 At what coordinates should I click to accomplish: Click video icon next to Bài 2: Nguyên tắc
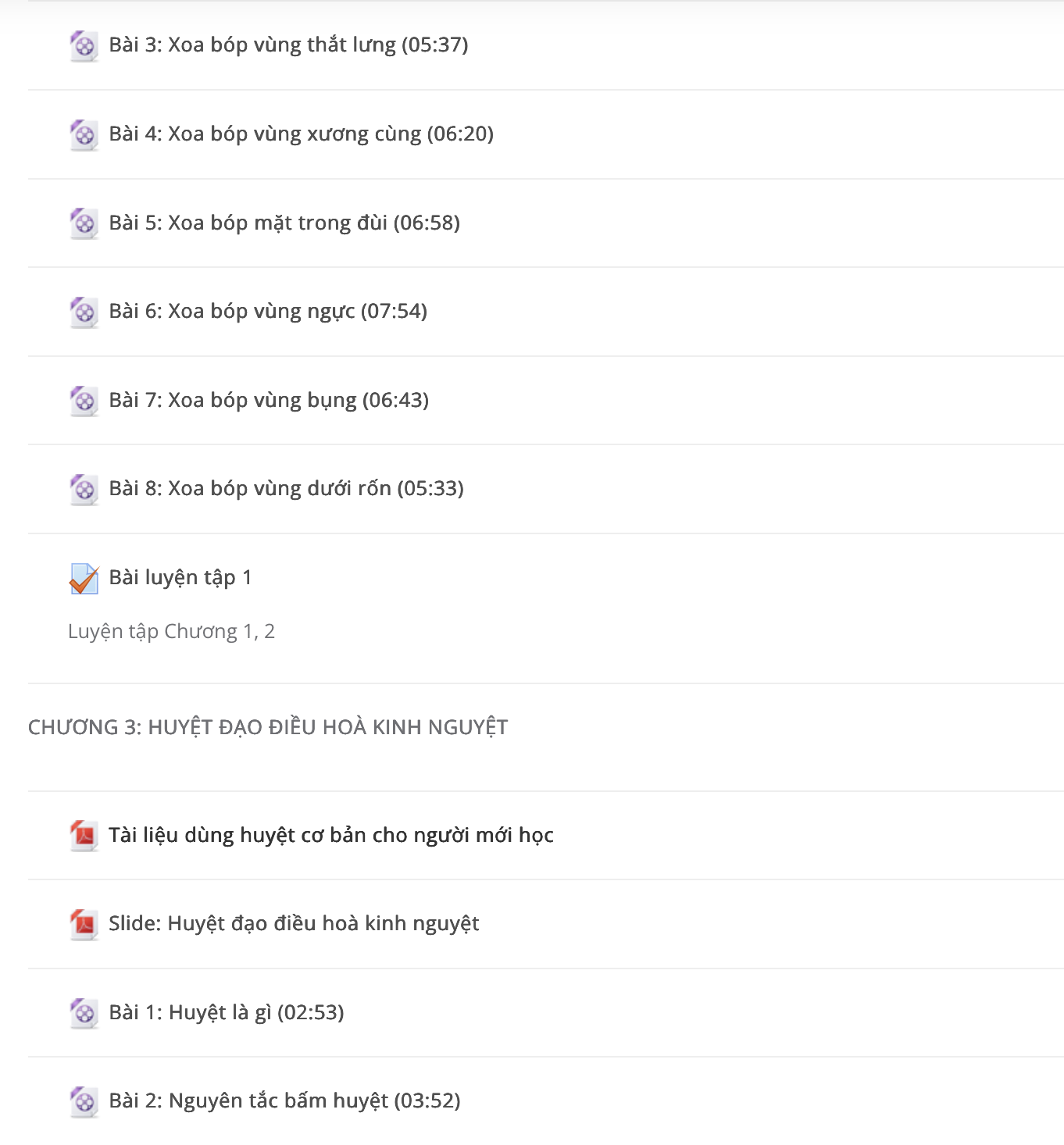coord(84,1102)
